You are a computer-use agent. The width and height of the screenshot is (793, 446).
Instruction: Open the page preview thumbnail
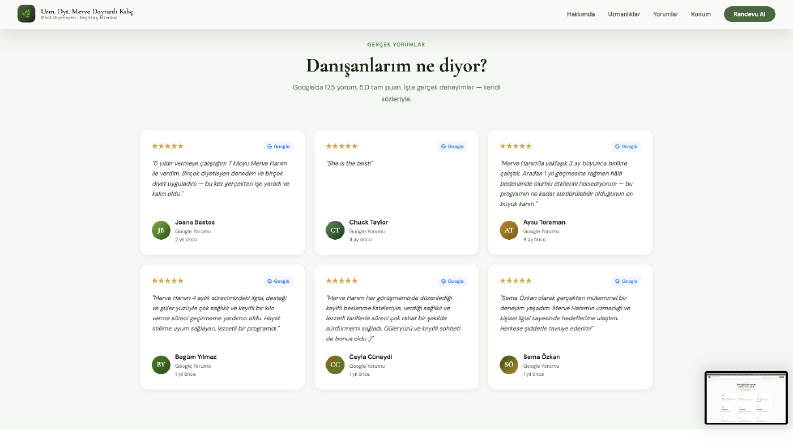coord(746,398)
